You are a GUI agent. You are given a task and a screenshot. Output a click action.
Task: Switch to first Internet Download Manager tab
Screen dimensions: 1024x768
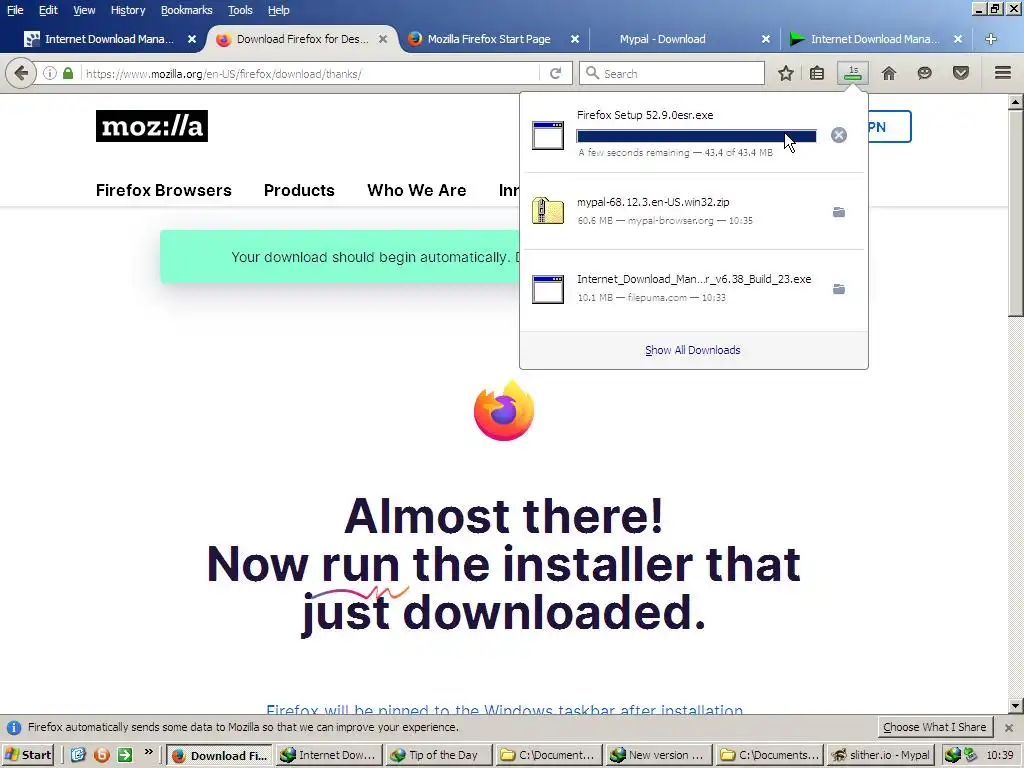[109, 39]
